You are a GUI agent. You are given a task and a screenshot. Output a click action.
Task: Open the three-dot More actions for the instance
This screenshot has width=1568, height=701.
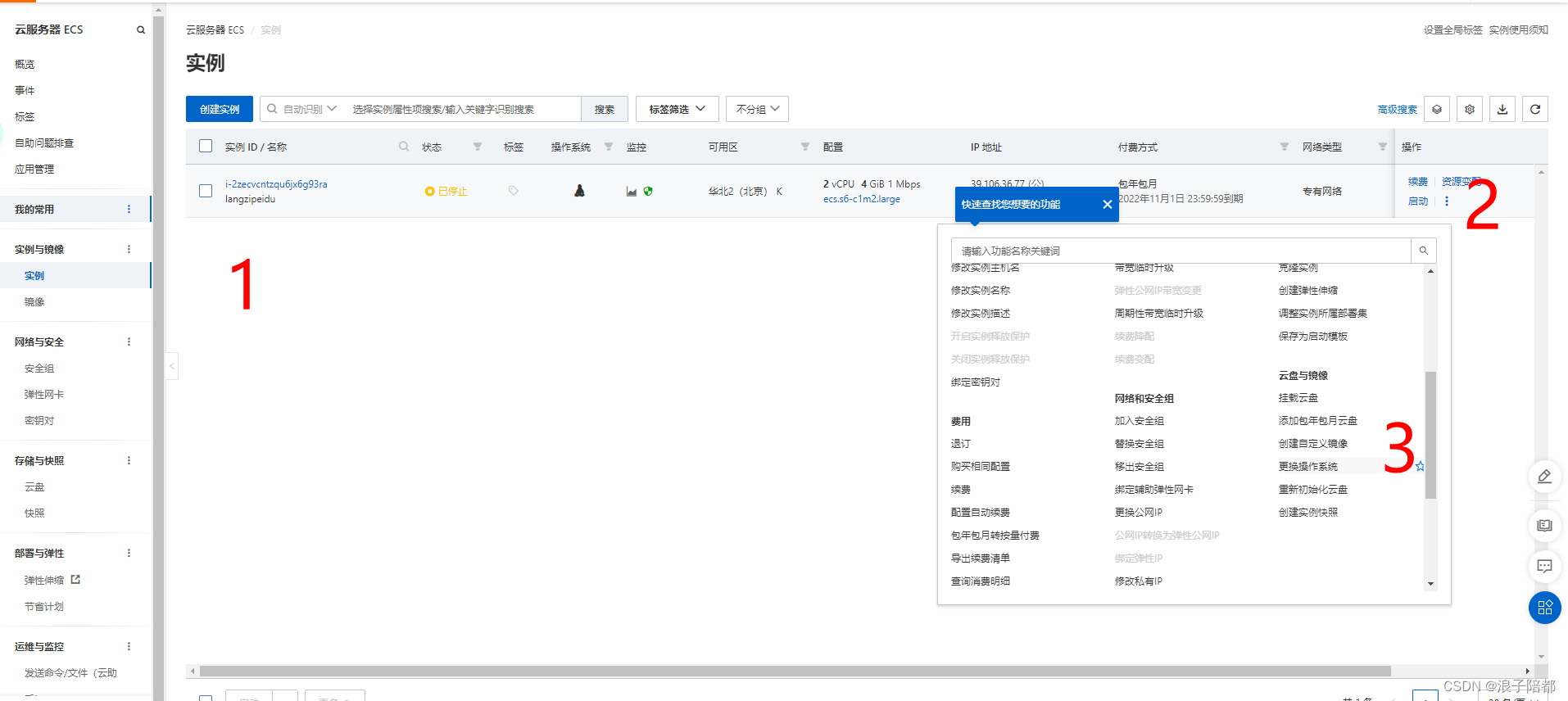tap(1447, 201)
